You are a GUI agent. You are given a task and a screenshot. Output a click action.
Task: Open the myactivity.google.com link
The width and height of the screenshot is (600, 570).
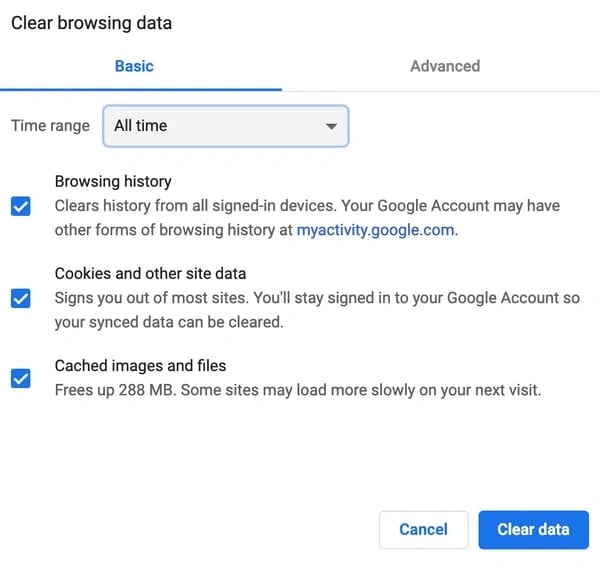tap(376, 230)
